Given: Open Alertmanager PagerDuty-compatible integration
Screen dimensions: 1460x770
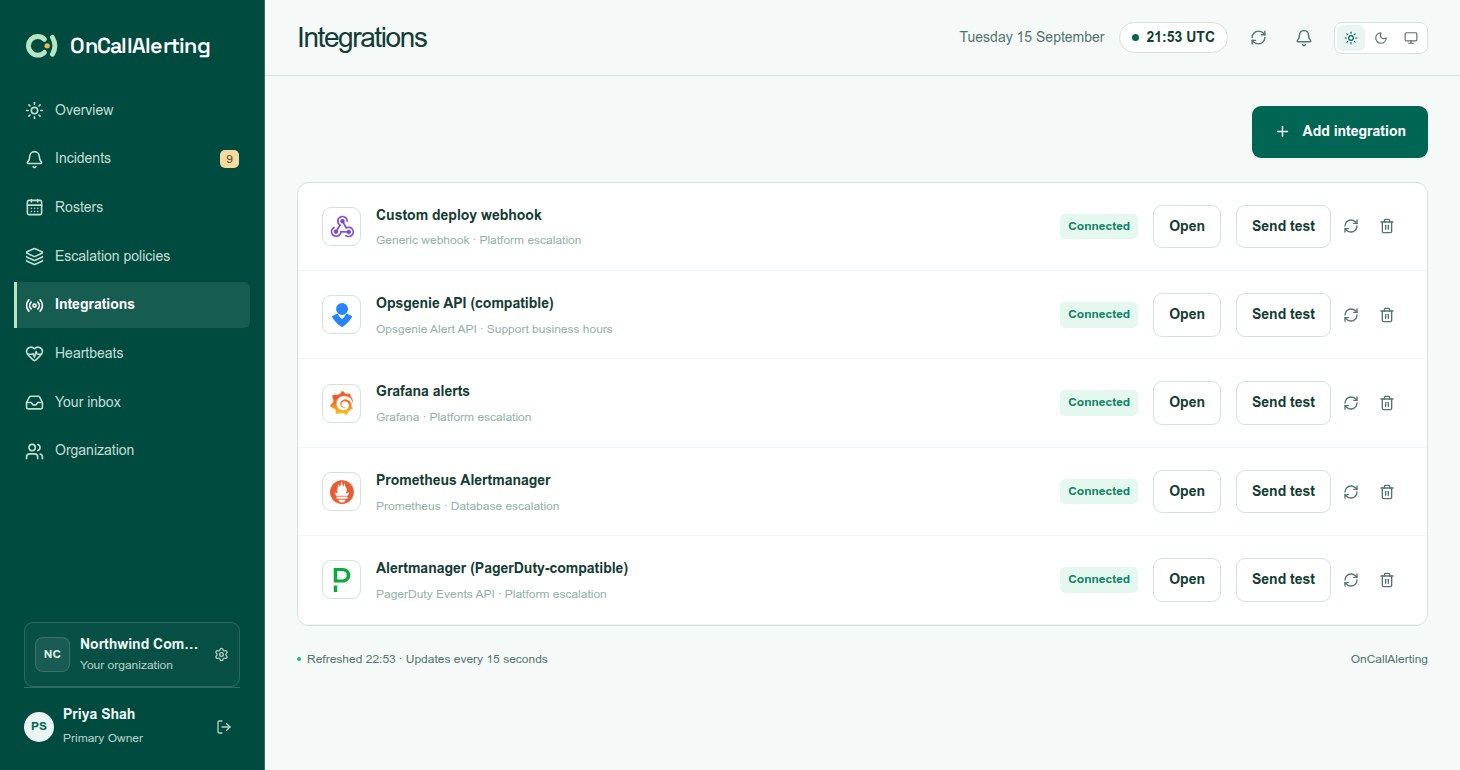Looking at the screenshot, I should click(1187, 579).
